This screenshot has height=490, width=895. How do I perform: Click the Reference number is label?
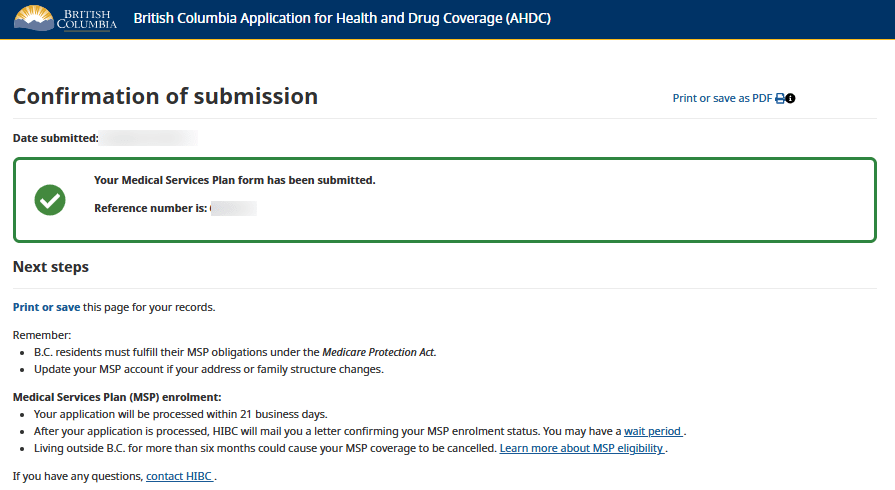coord(151,208)
